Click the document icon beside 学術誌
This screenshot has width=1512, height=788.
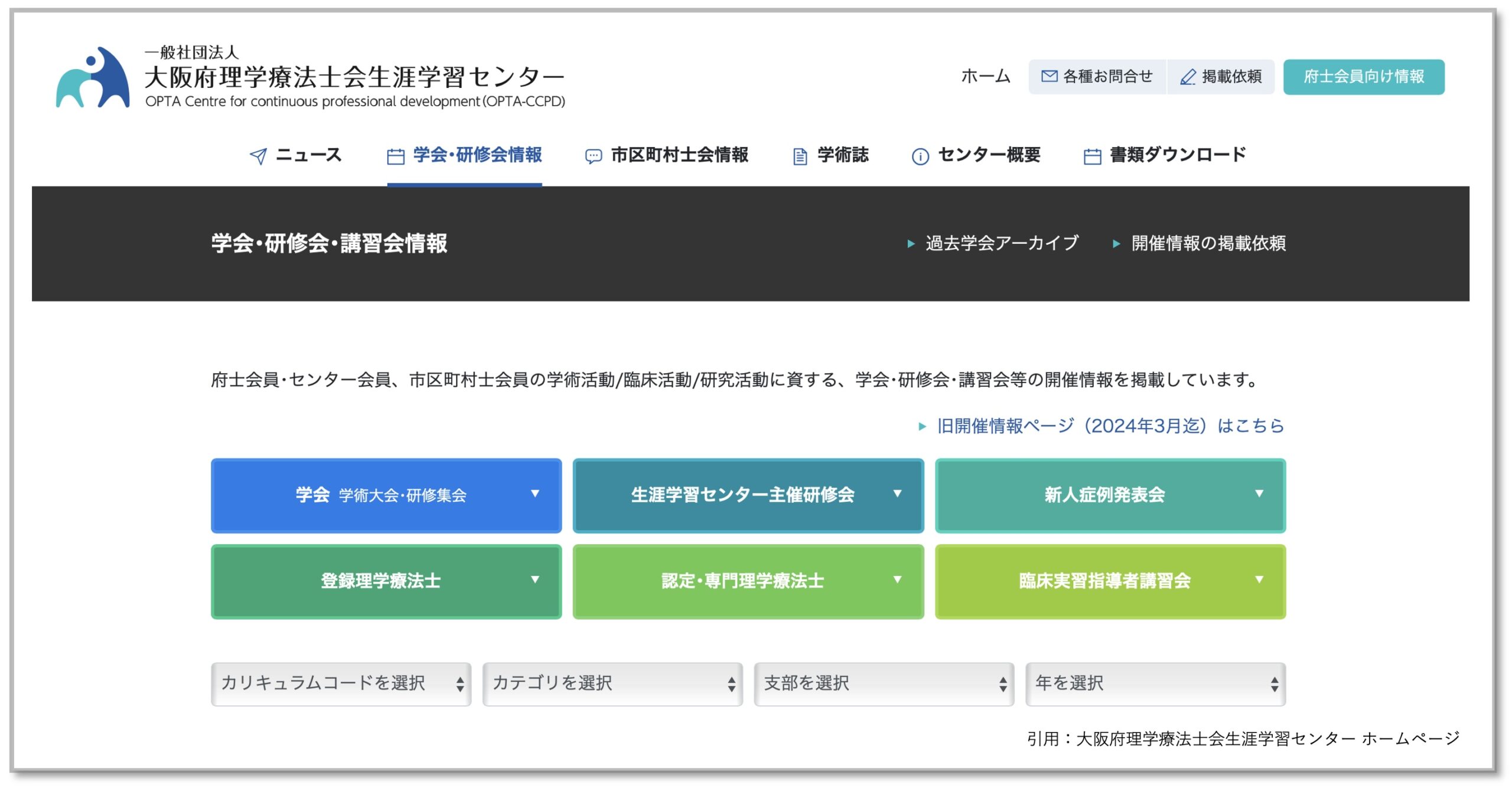(800, 156)
